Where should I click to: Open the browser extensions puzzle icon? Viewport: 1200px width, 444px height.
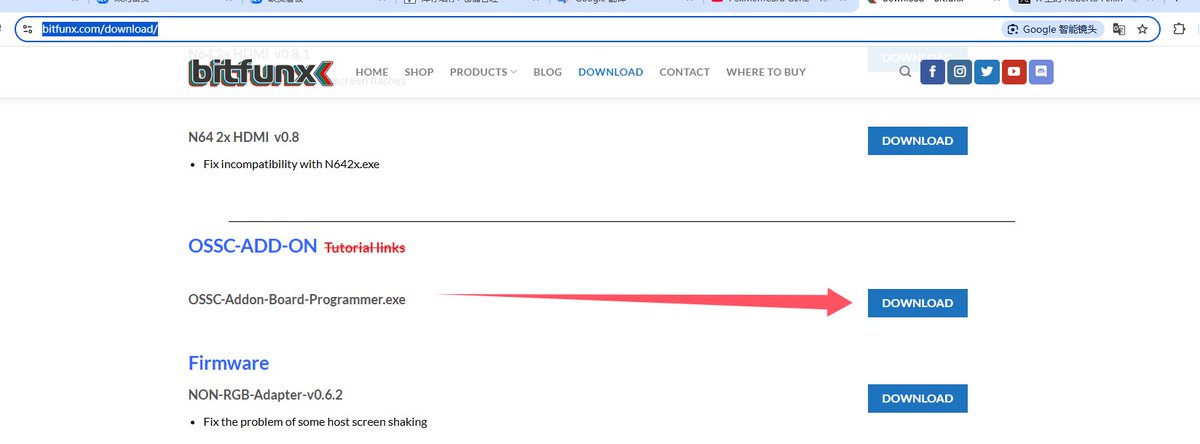[x=1180, y=29]
